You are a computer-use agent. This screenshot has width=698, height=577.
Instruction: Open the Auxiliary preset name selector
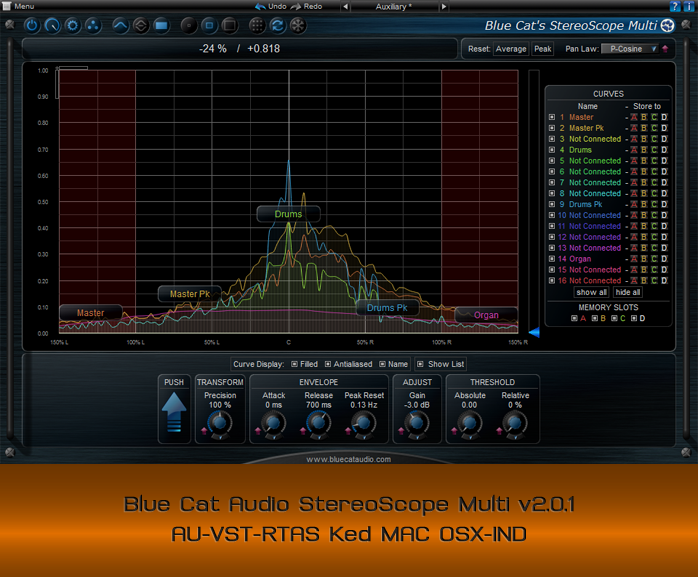tap(394, 7)
